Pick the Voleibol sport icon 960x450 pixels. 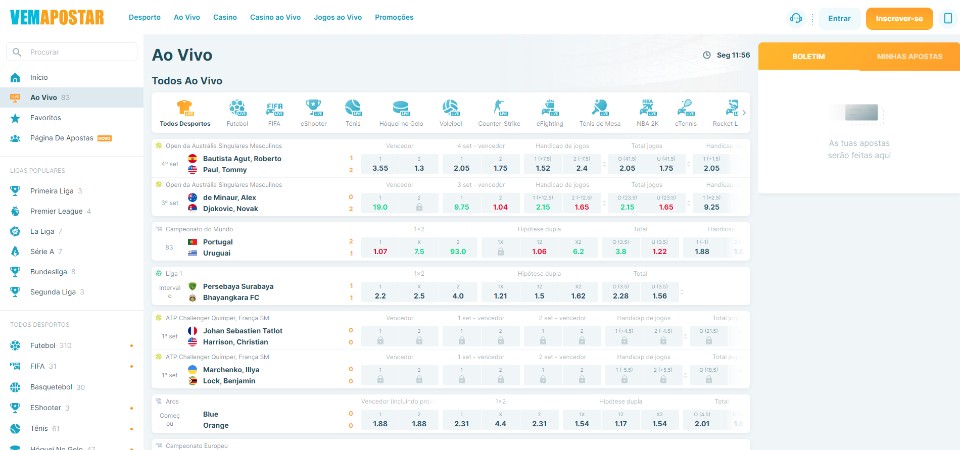pyautogui.click(x=451, y=113)
